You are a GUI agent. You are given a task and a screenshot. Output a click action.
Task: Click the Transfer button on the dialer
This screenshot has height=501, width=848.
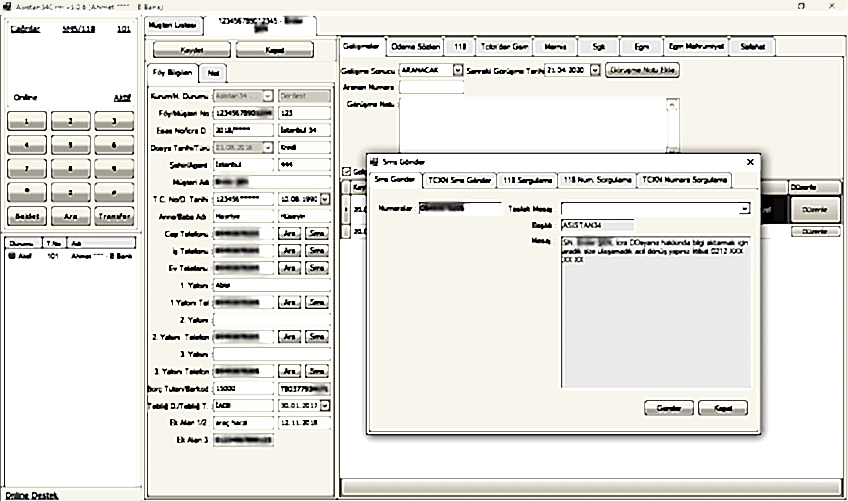click(x=115, y=215)
